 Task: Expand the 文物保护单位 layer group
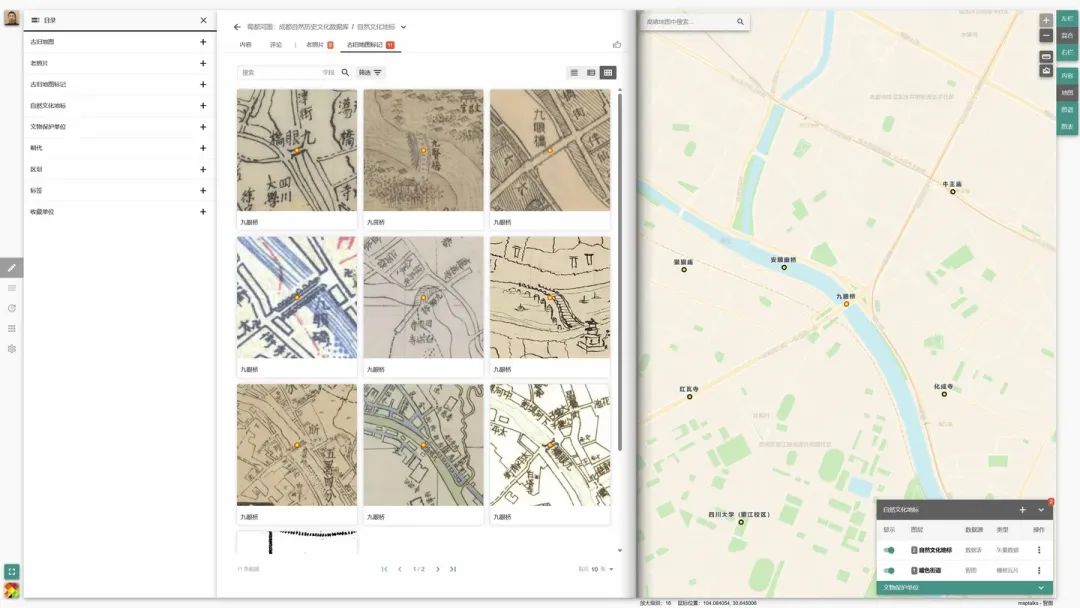[1041, 588]
